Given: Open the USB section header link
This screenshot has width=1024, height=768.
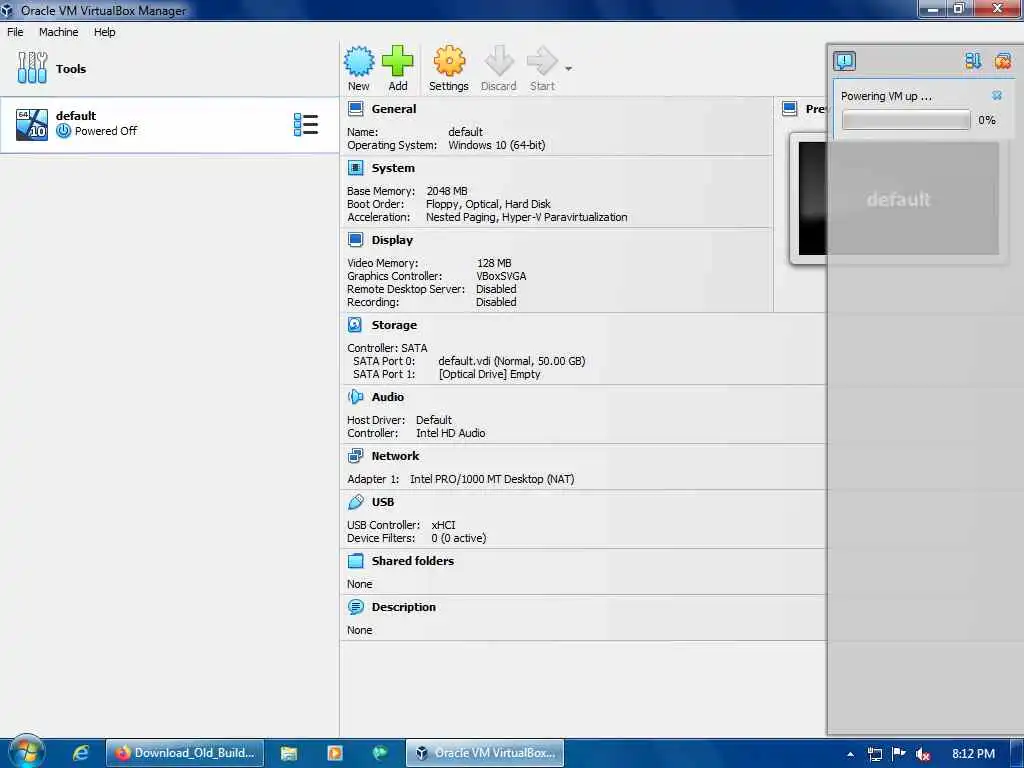Looking at the screenshot, I should tap(383, 502).
